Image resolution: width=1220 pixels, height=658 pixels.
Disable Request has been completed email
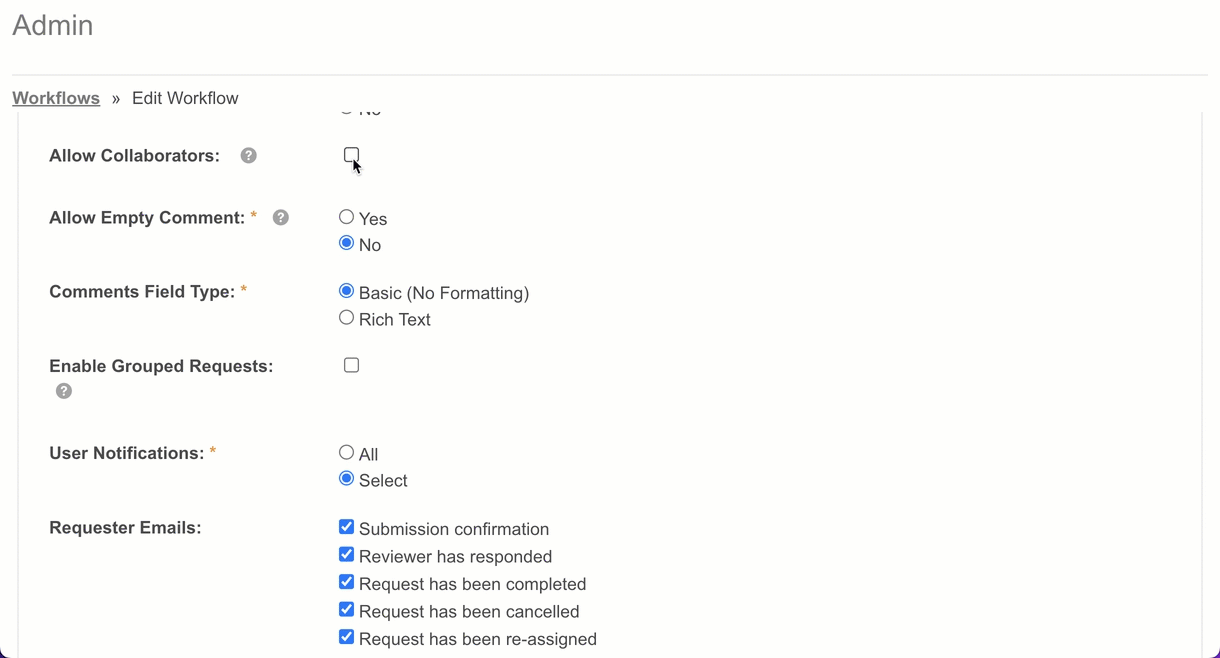point(347,582)
